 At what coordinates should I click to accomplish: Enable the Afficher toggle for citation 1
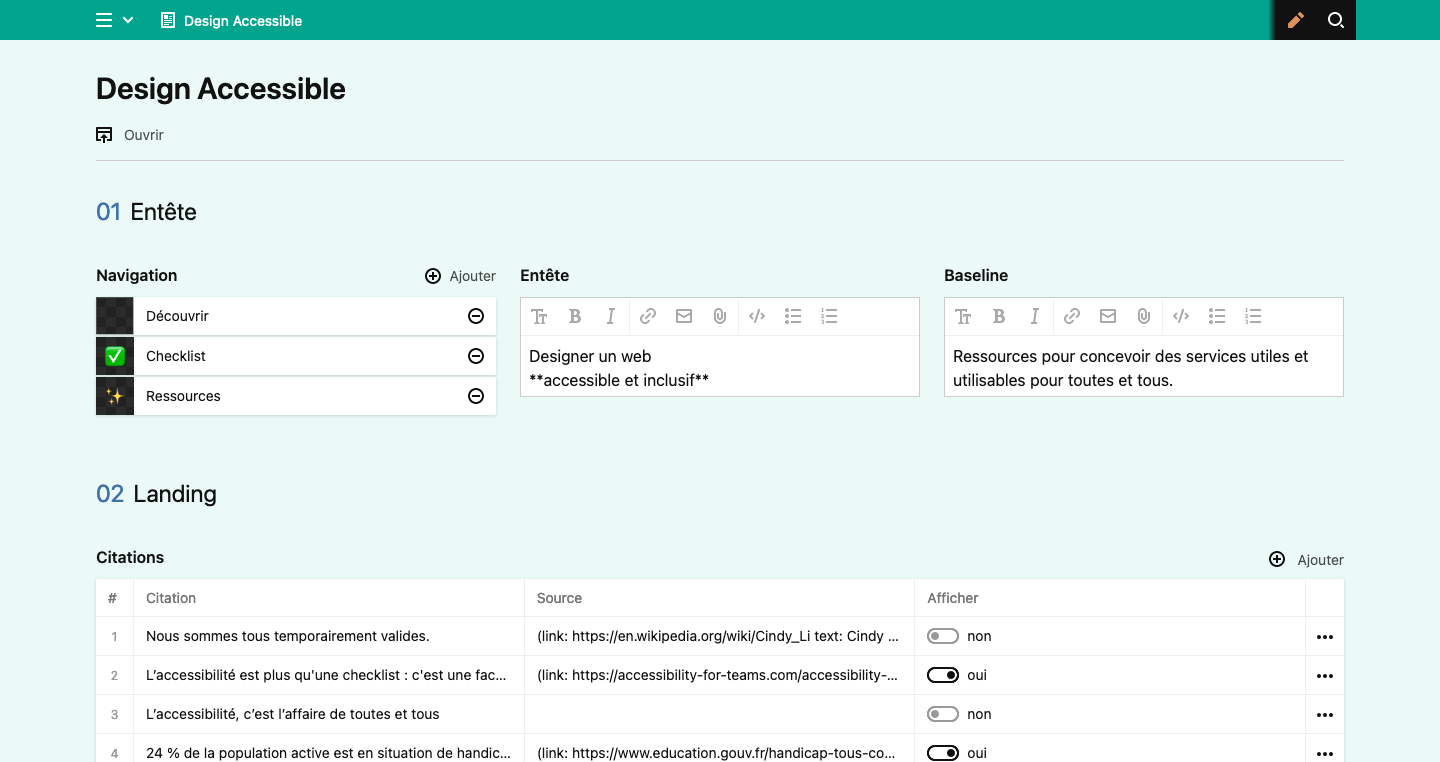point(942,636)
